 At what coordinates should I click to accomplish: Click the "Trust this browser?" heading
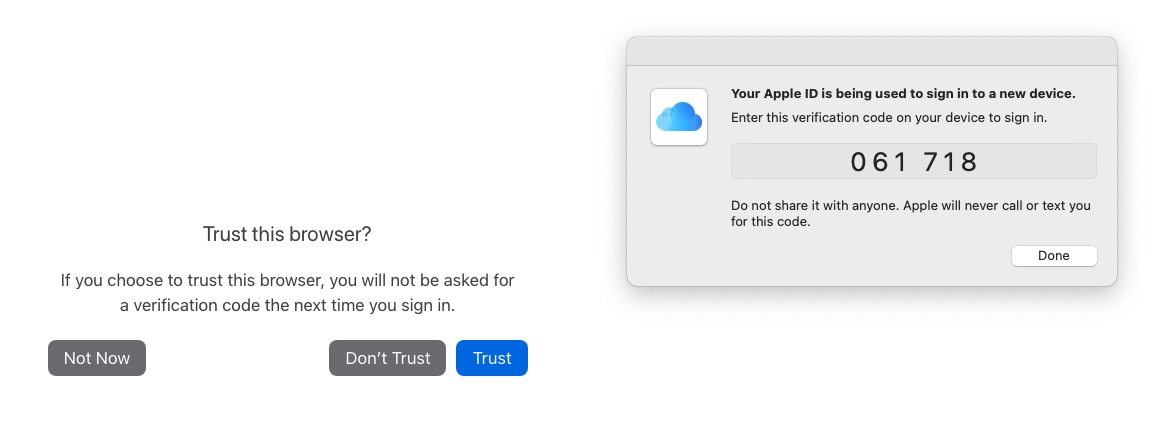pos(287,234)
